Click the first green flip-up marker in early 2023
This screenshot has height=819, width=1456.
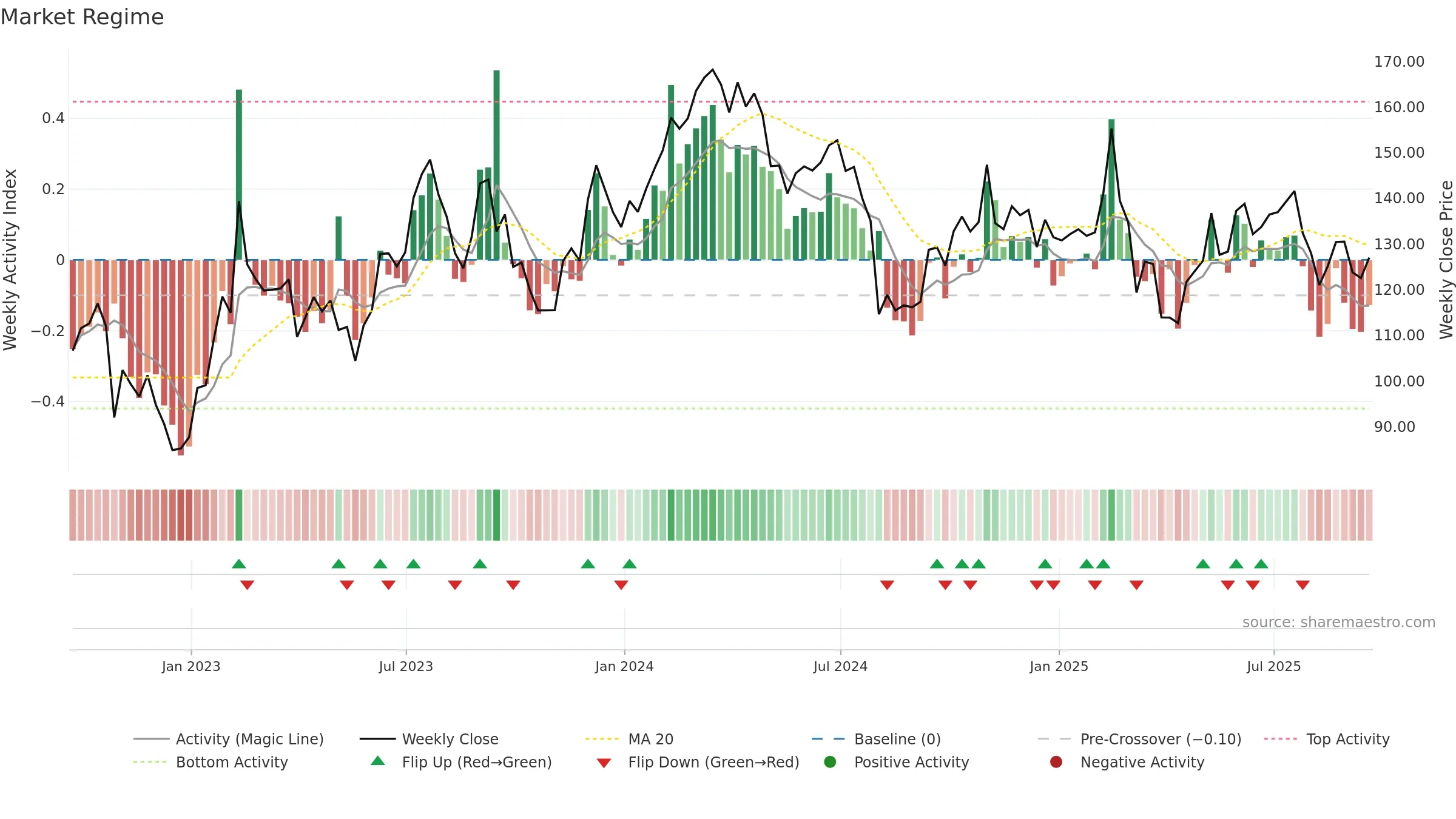[x=239, y=564]
